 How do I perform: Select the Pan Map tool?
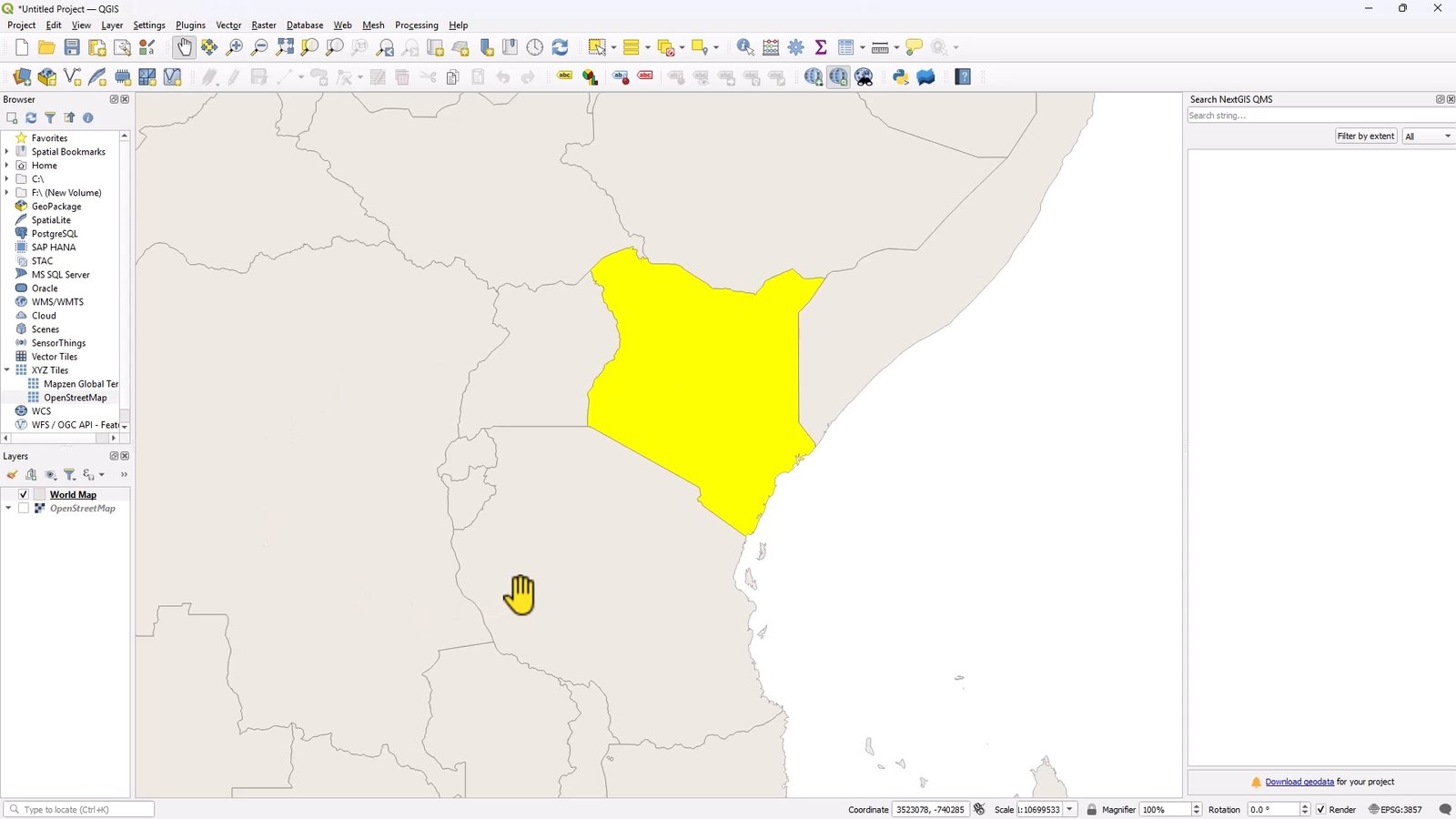(x=185, y=46)
